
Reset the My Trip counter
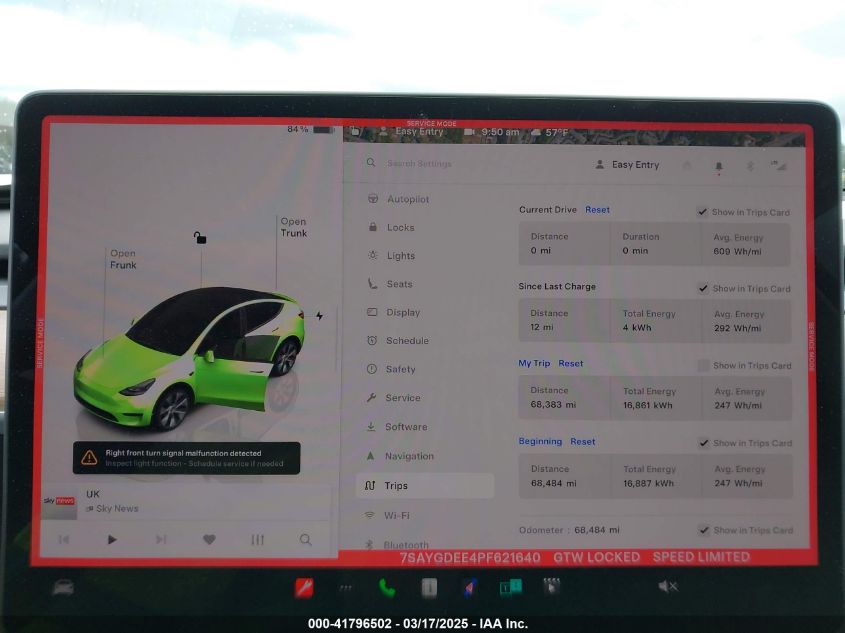coord(570,364)
